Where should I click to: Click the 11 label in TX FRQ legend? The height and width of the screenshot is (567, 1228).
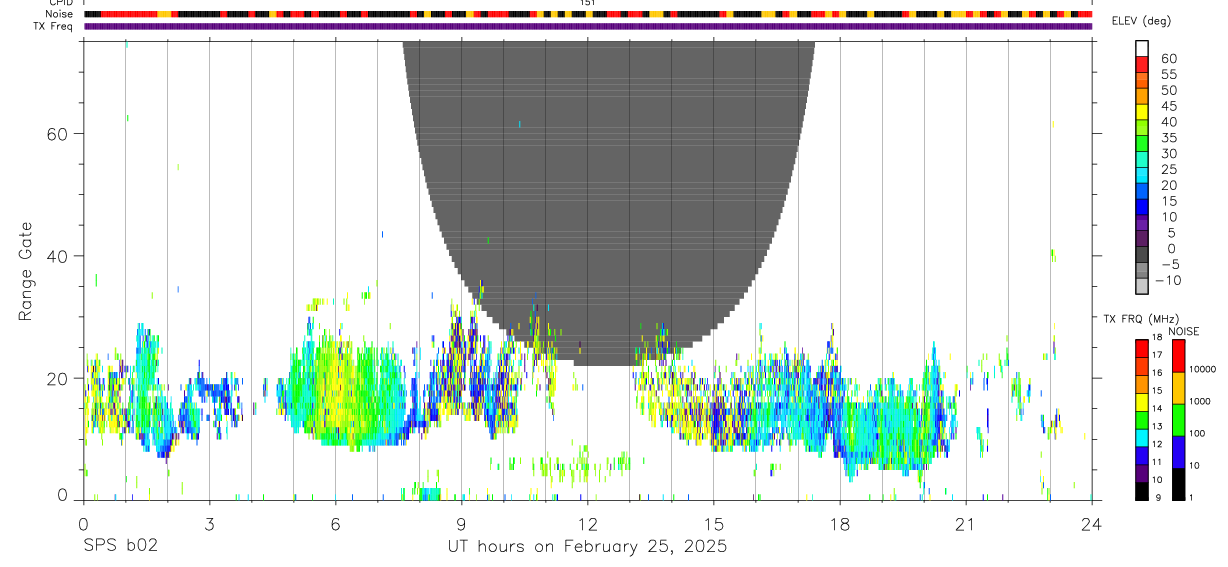(1157, 462)
